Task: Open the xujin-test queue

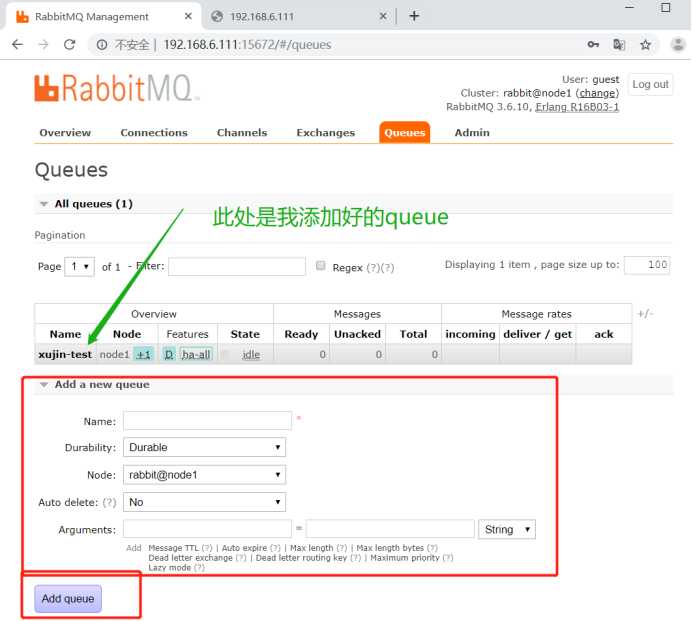Action: click(x=65, y=354)
